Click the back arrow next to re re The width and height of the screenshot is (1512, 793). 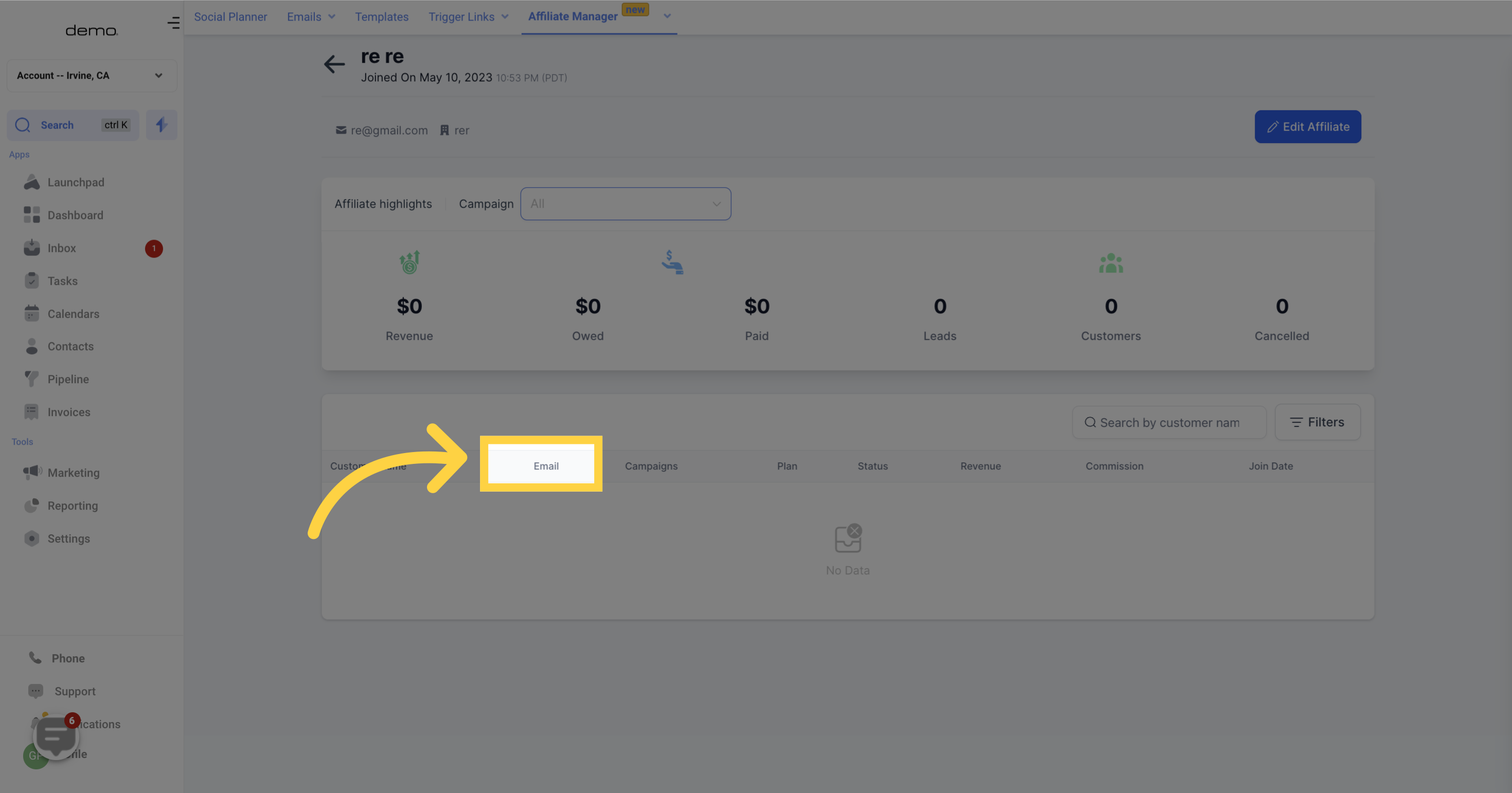[334, 64]
